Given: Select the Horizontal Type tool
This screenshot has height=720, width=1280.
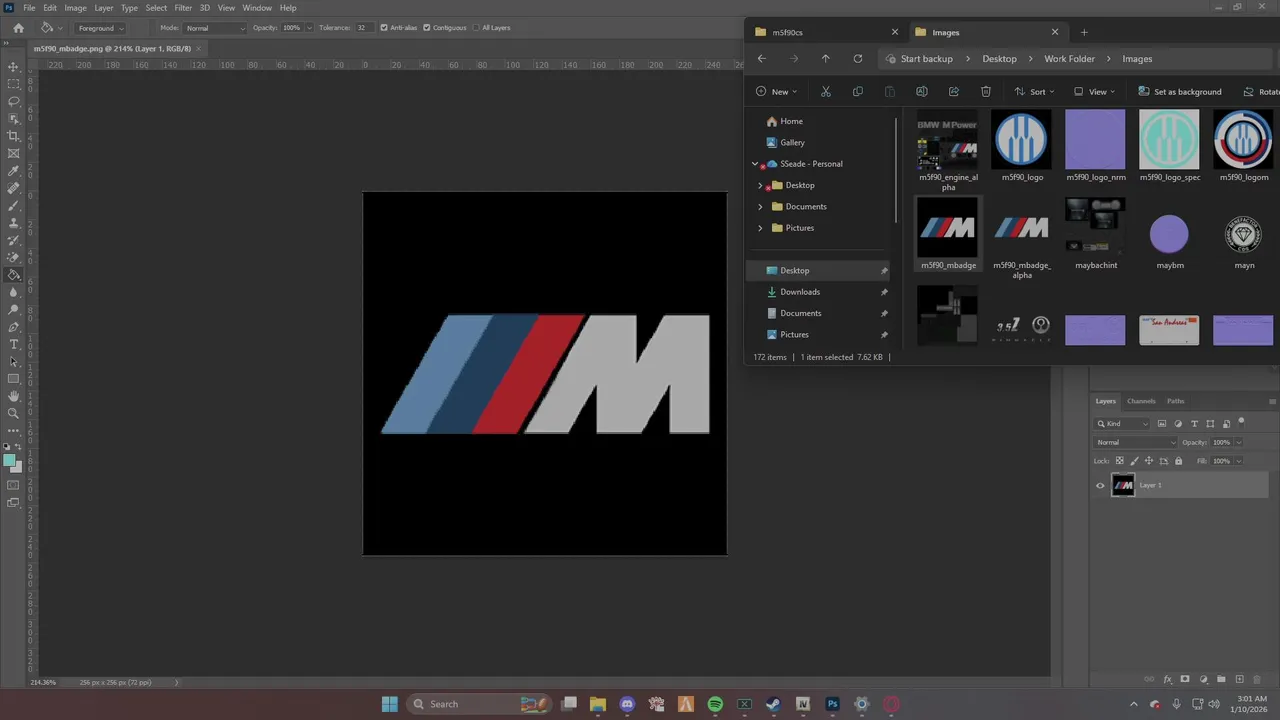Looking at the screenshot, I should [13, 344].
